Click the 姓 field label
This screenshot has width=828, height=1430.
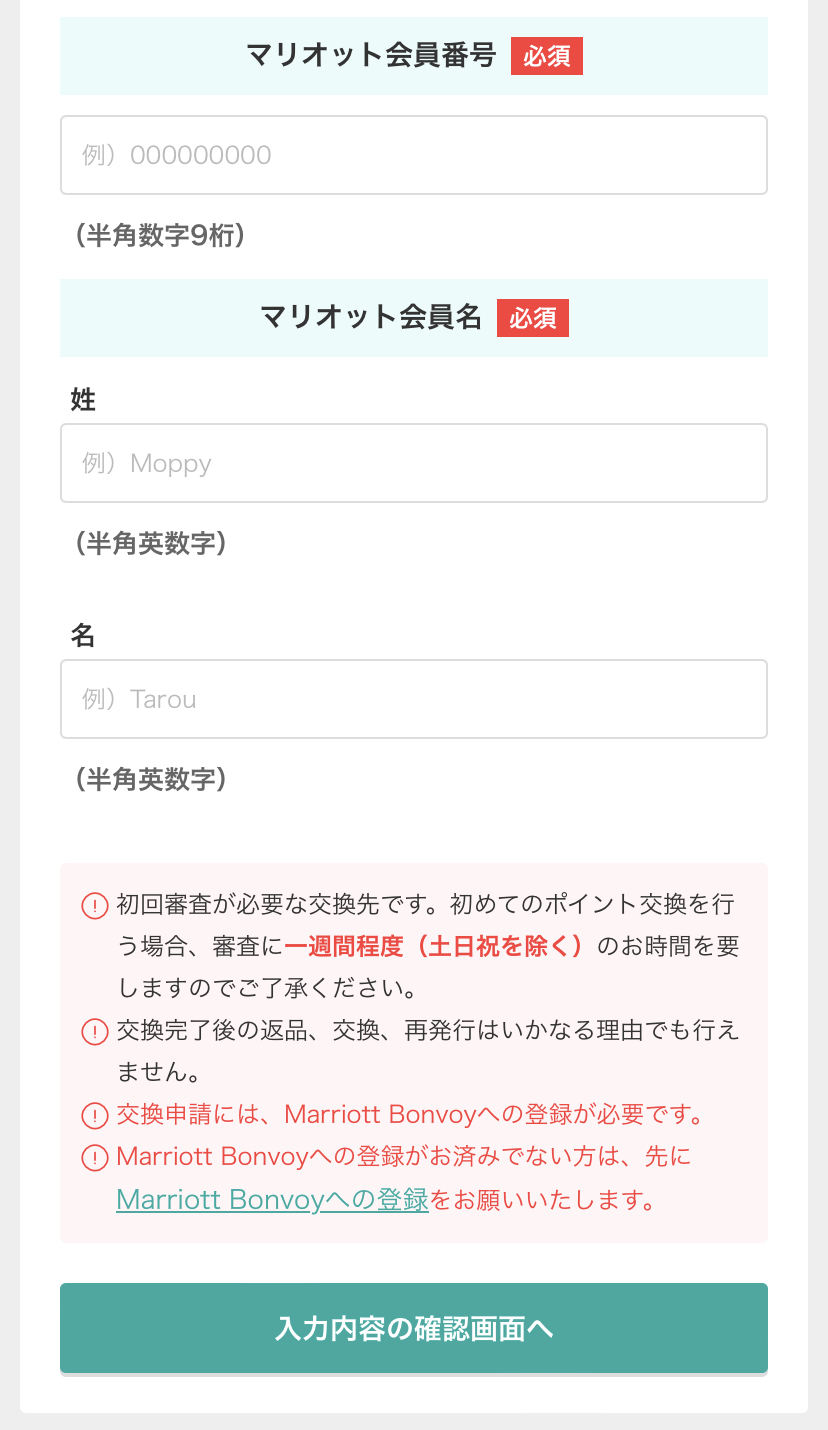coord(83,400)
